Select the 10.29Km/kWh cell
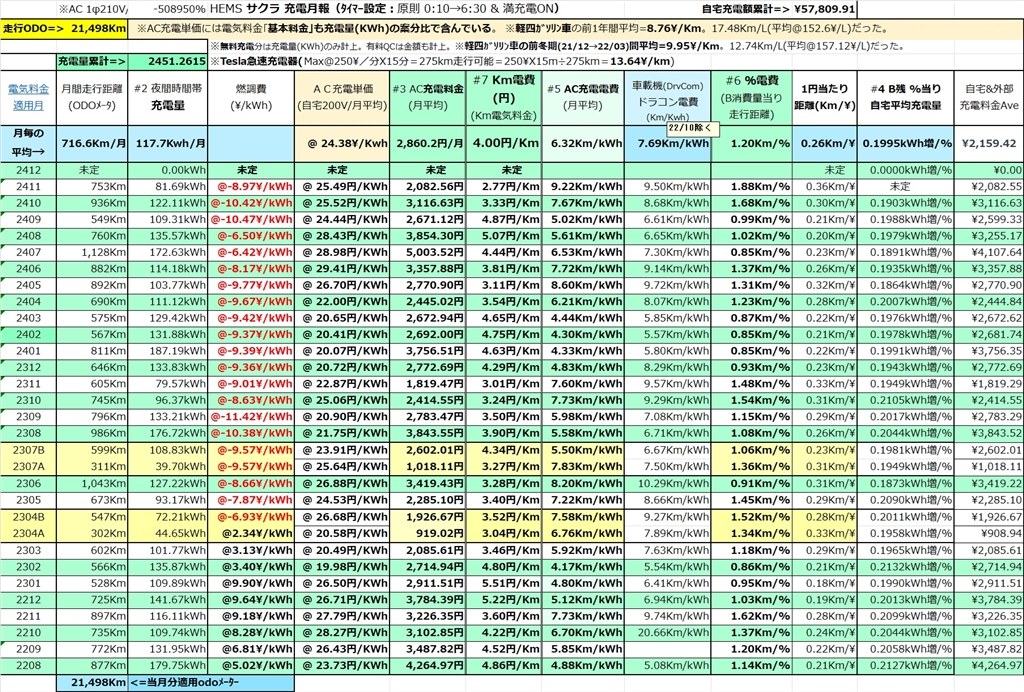This screenshot has height=692, width=1024. [x=667, y=484]
